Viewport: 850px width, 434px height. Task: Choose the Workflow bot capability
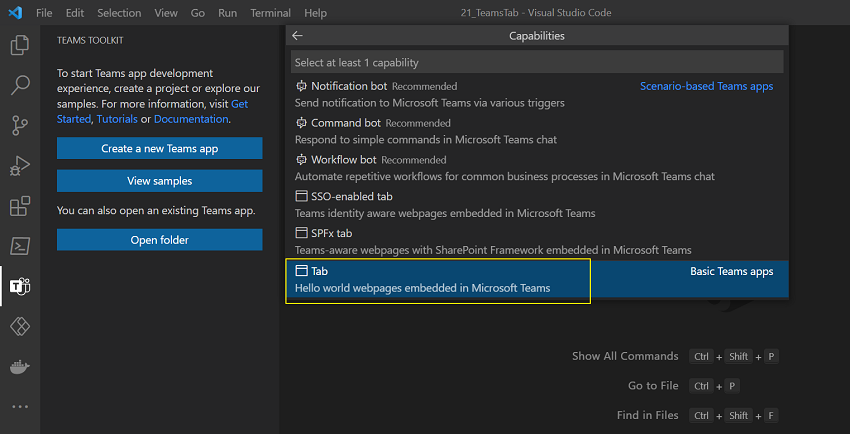(x=537, y=167)
